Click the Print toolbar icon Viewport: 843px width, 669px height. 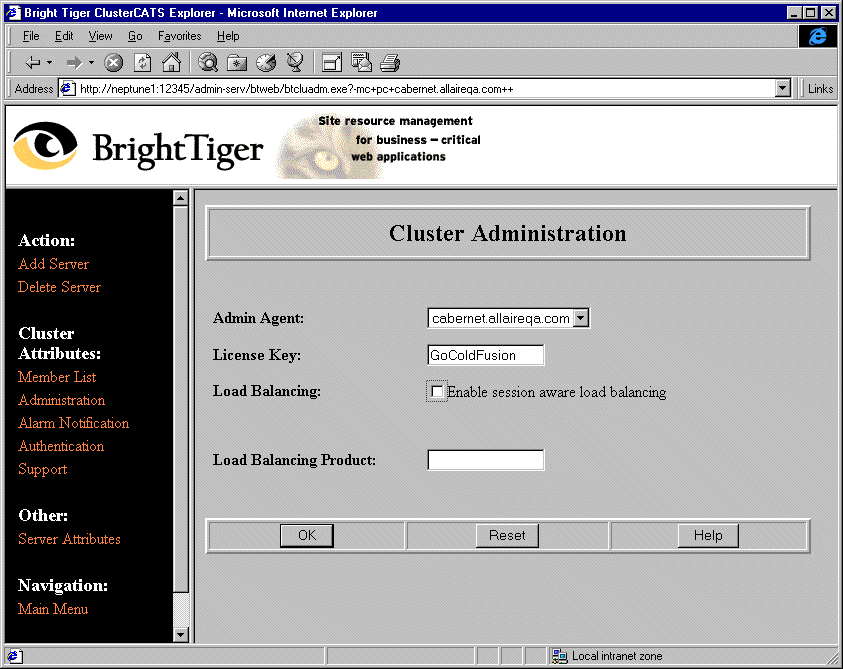(389, 62)
